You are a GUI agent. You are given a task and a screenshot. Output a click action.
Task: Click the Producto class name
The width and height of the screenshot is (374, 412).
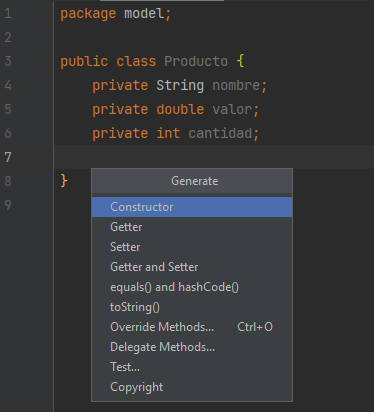point(196,62)
